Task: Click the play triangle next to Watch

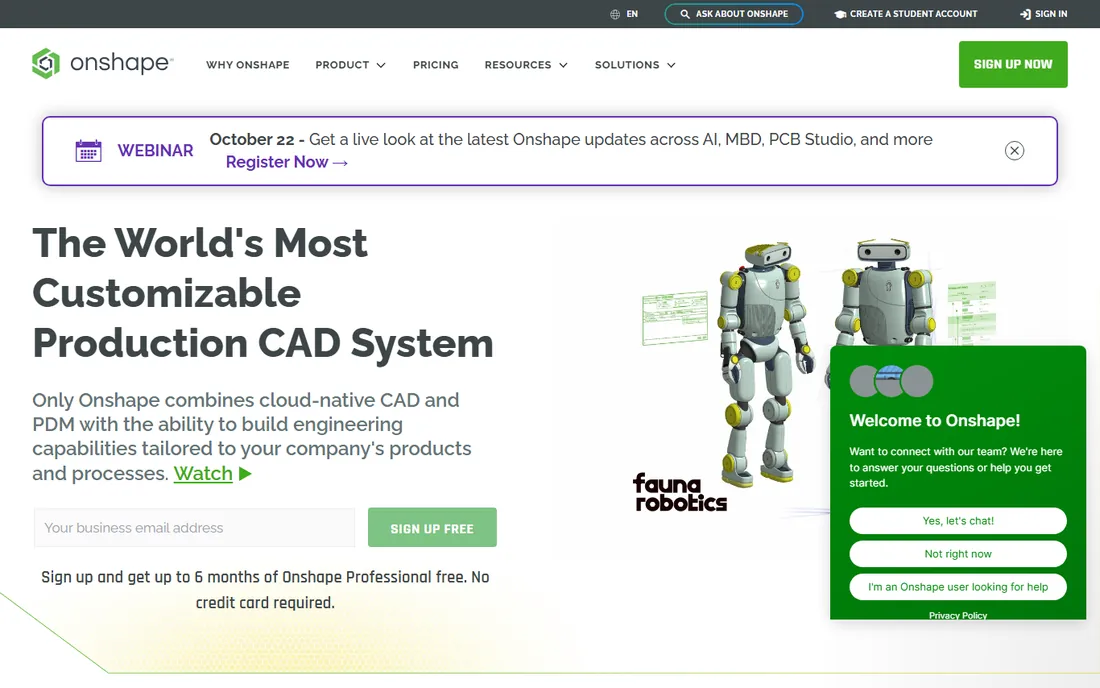Action: [x=245, y=473]
